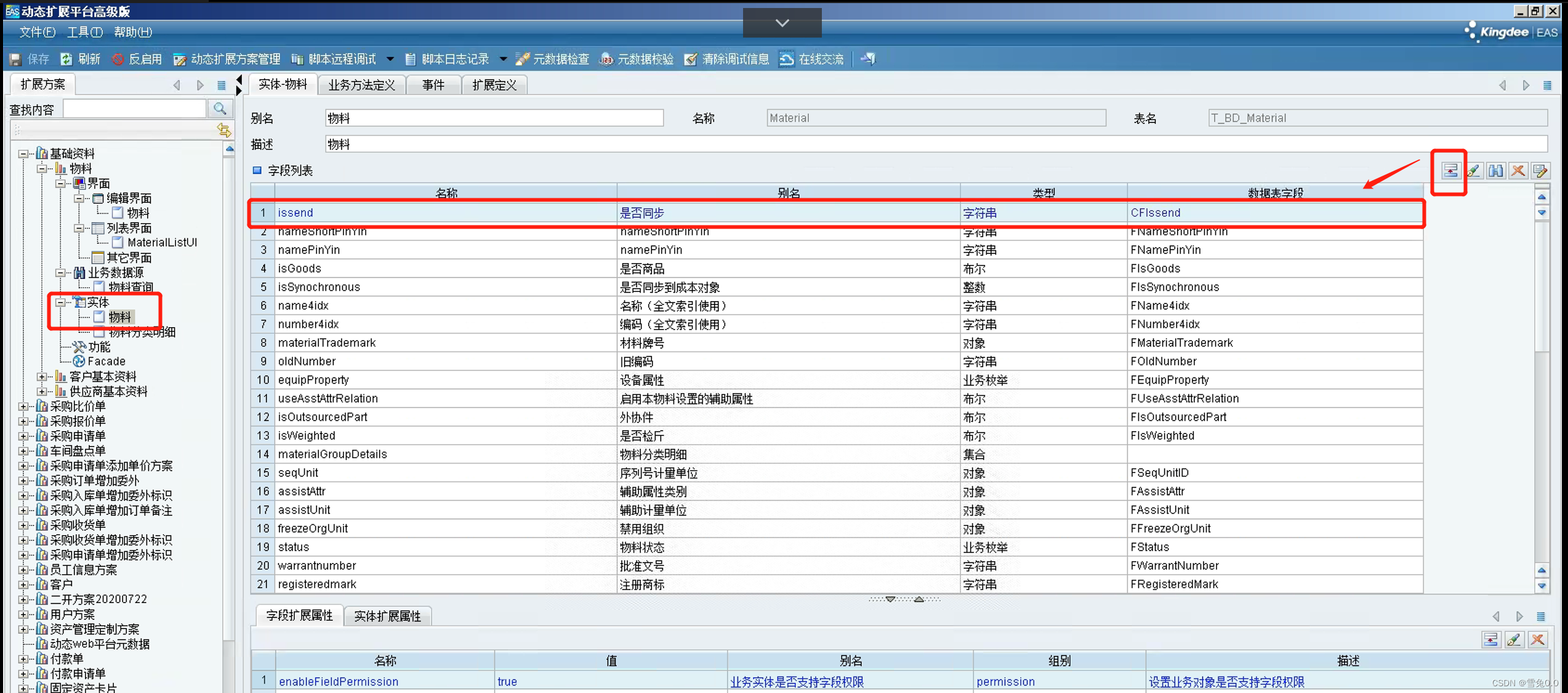This screenshot has width=1568, height=693.
Task: Open the 工具 menu
Action: point(84,32)
